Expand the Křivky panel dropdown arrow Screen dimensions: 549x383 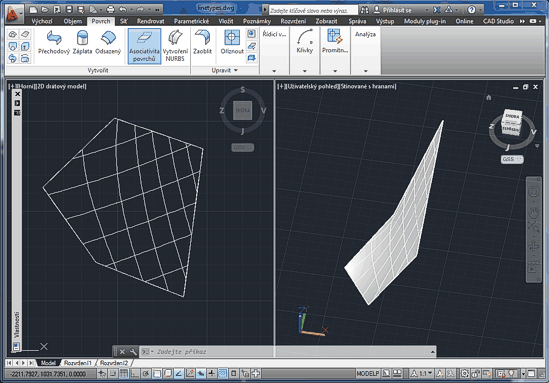coord(305,71)
